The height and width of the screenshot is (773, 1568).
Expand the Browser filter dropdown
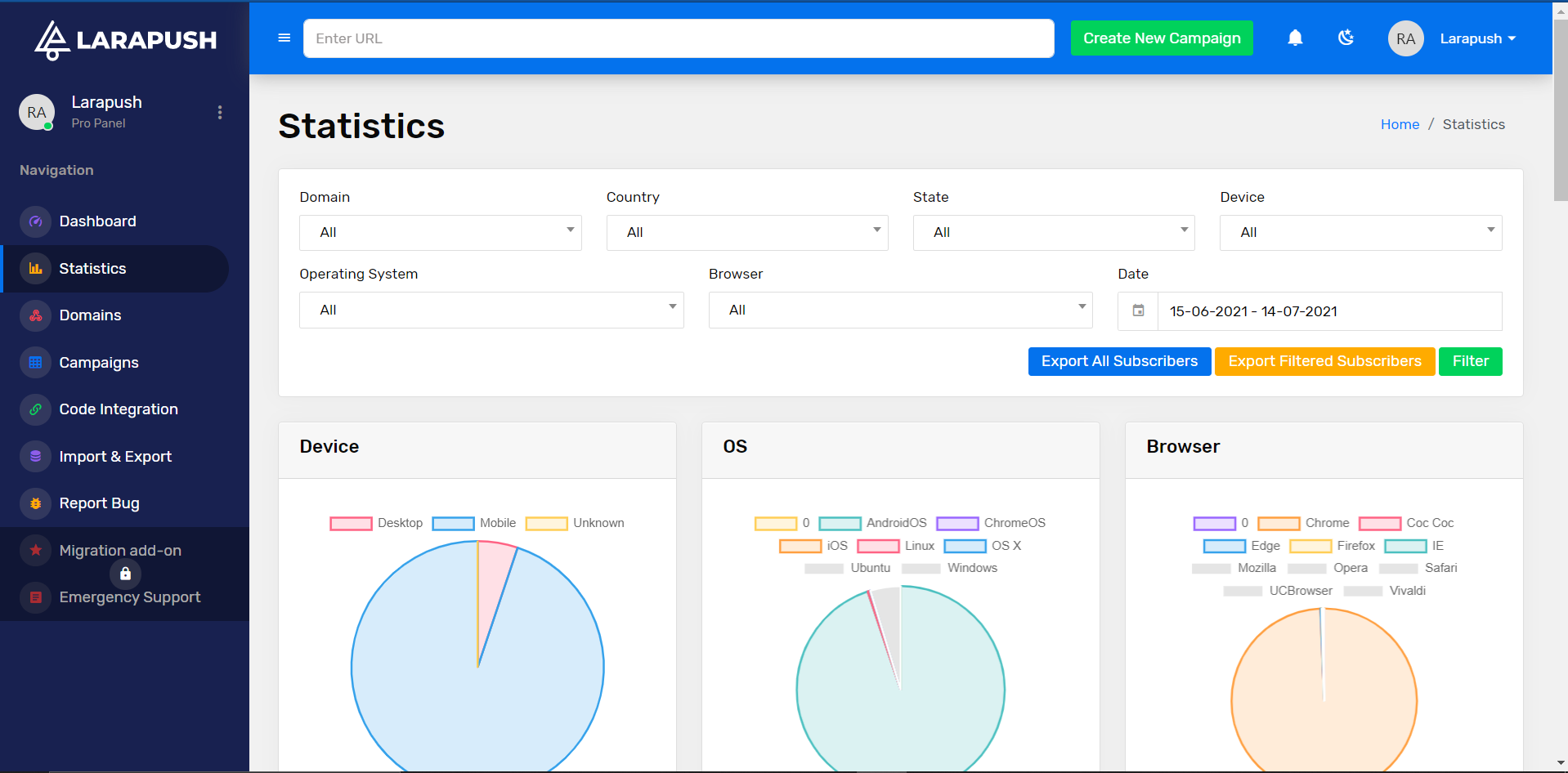pos(901,311)
